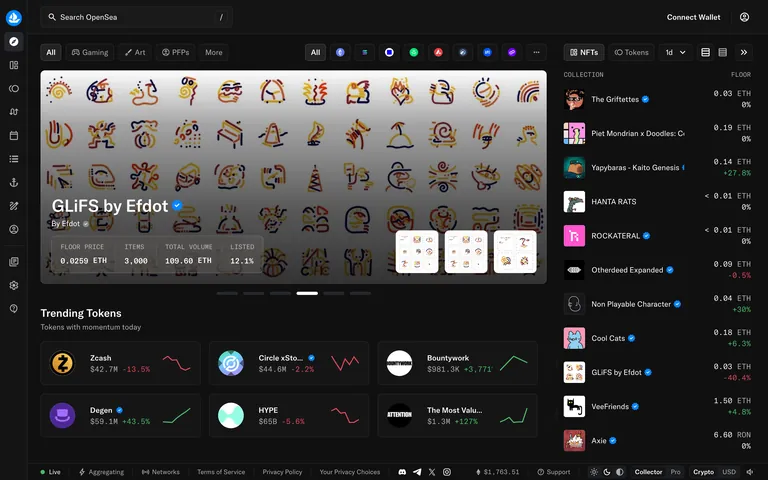Open the calendar Drops icon in sidebar

[x=14, y=135]
